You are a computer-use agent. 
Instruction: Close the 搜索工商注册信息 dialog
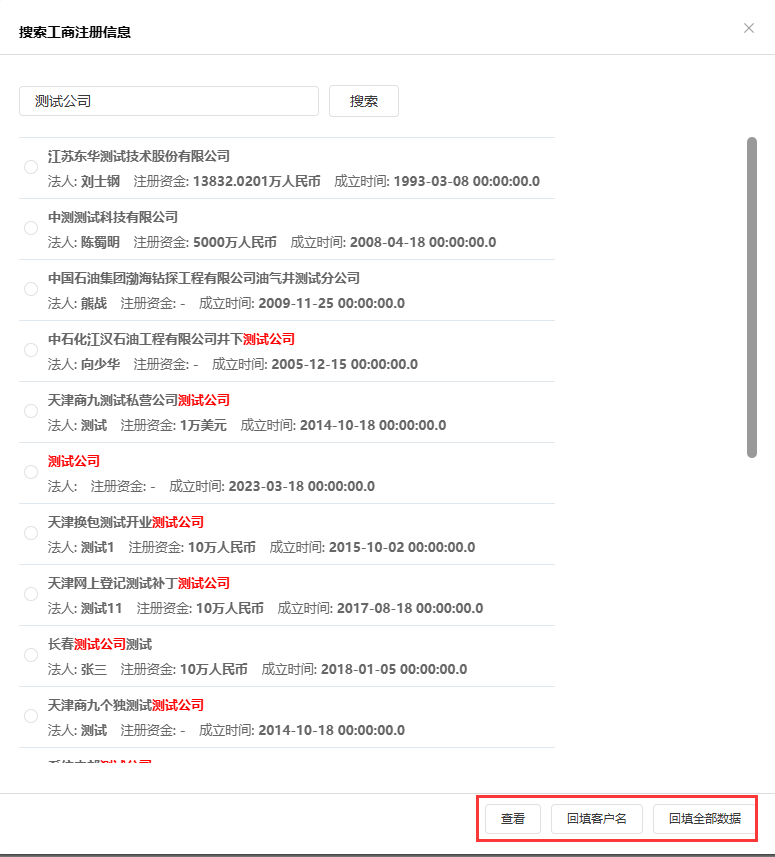click(x=749, y=28)
